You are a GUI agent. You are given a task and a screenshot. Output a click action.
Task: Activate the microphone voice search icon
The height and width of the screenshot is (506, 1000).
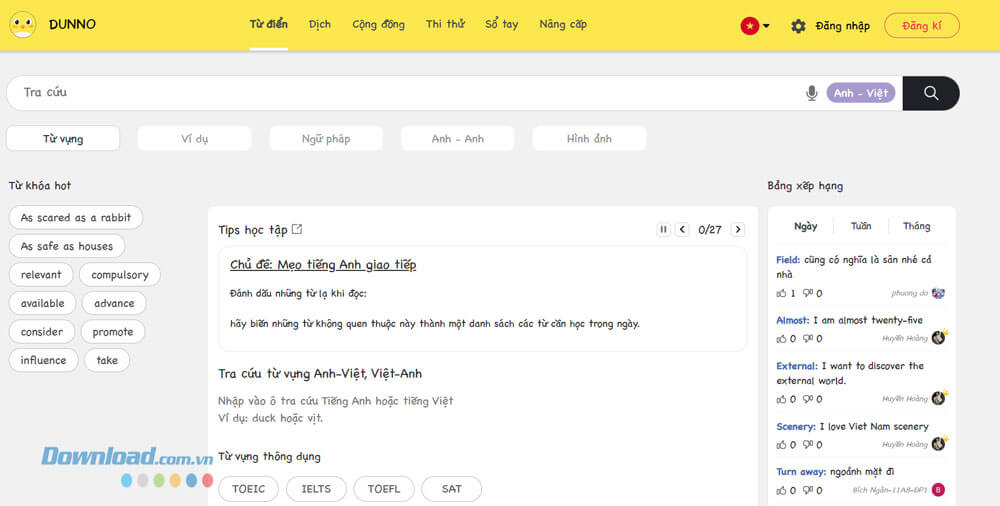point(811,93)
